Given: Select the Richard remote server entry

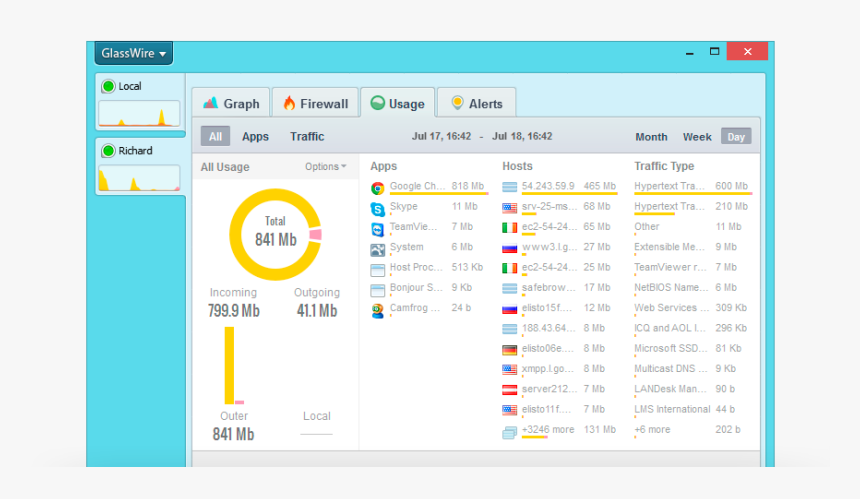Looking at the screenshot, I should tap(140, 166).
